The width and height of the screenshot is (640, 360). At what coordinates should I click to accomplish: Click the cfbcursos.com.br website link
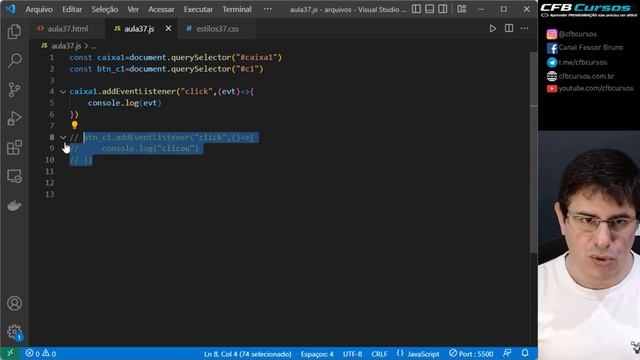point(580,76)
